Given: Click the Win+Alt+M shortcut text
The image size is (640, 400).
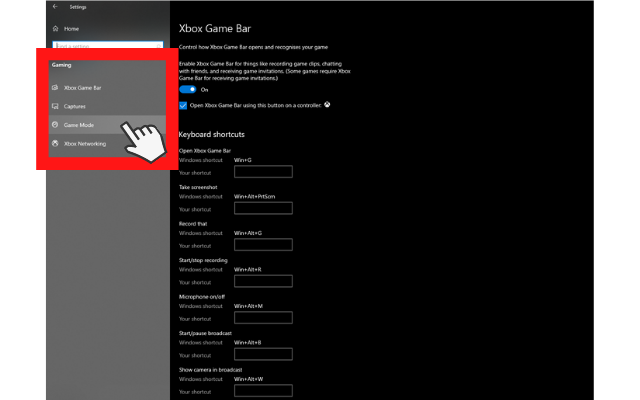Looking at the screenshot, I should [248, 306].
